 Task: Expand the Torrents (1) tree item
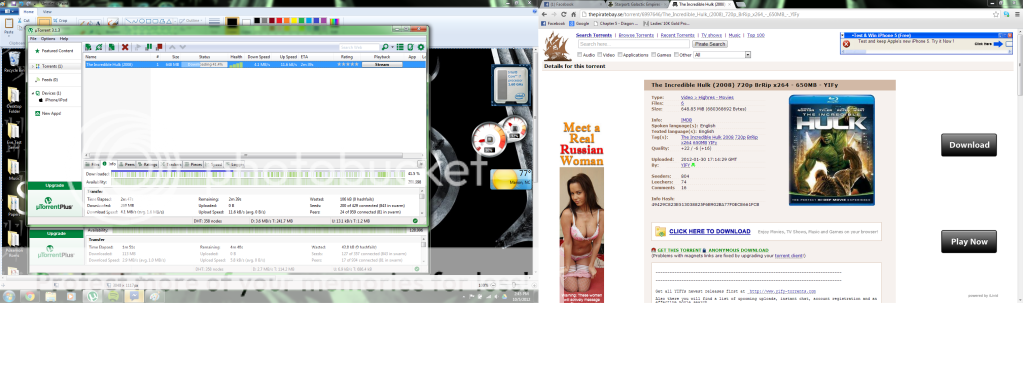tap(33, 66)
